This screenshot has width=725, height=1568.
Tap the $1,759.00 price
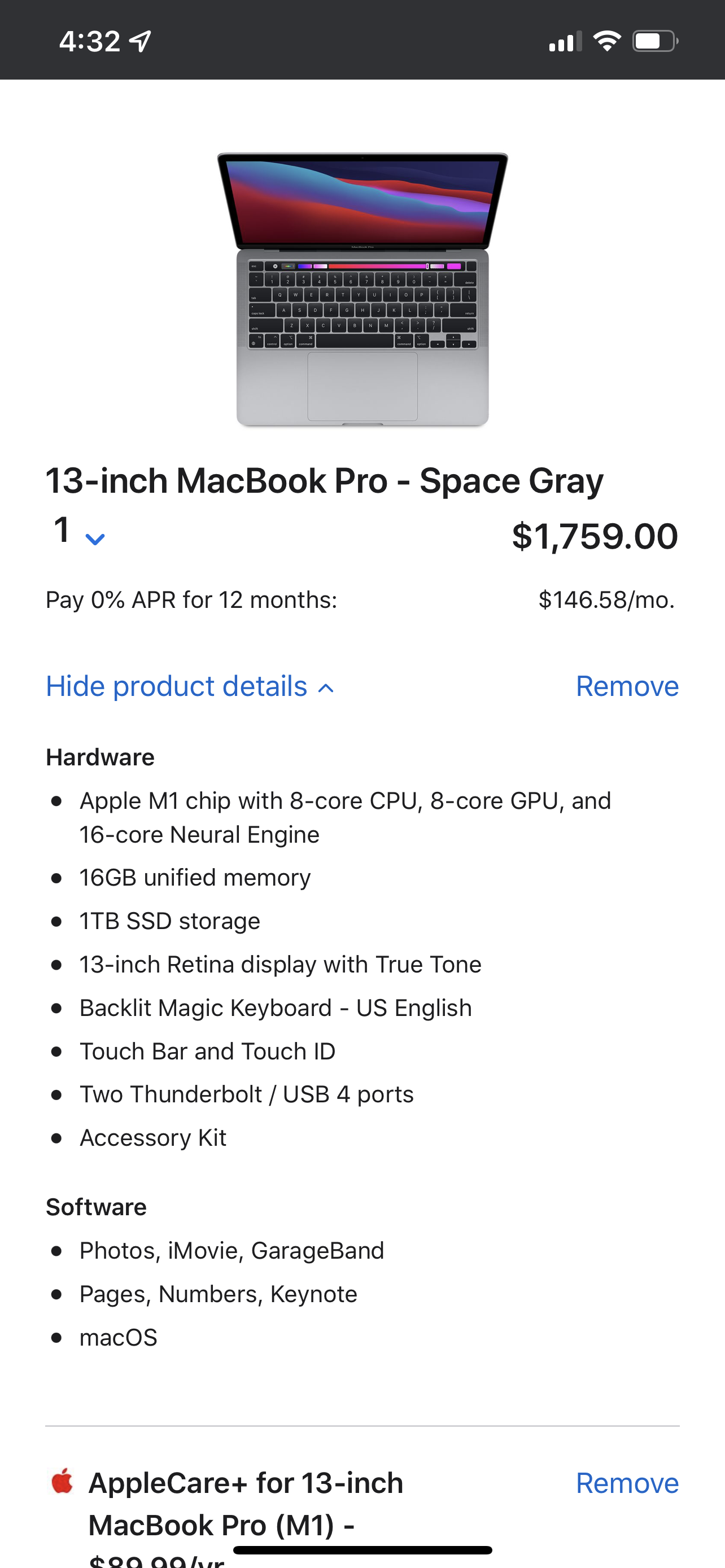click(595, 536)
